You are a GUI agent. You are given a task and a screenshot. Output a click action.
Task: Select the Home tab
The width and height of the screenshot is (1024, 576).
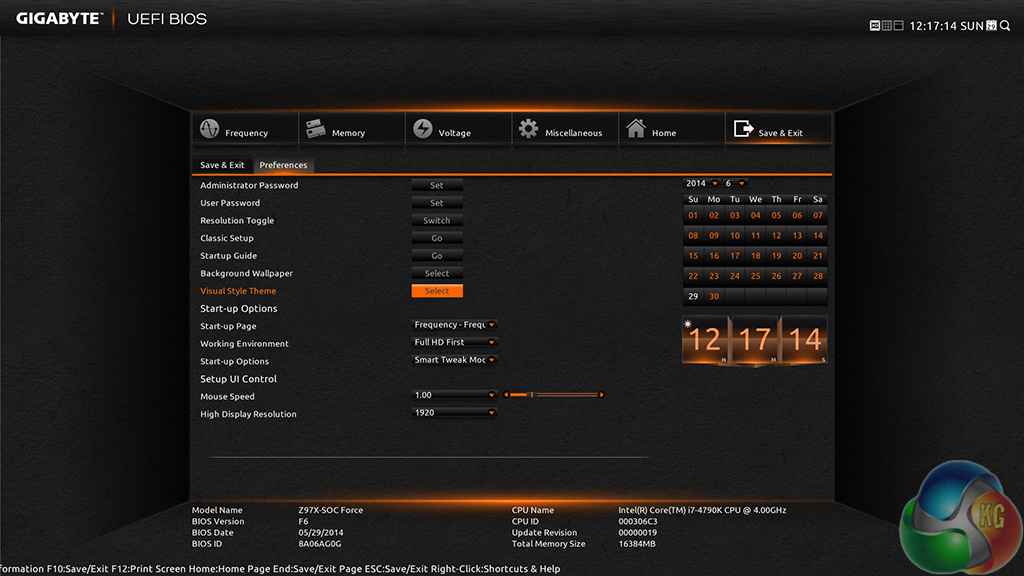671,129
